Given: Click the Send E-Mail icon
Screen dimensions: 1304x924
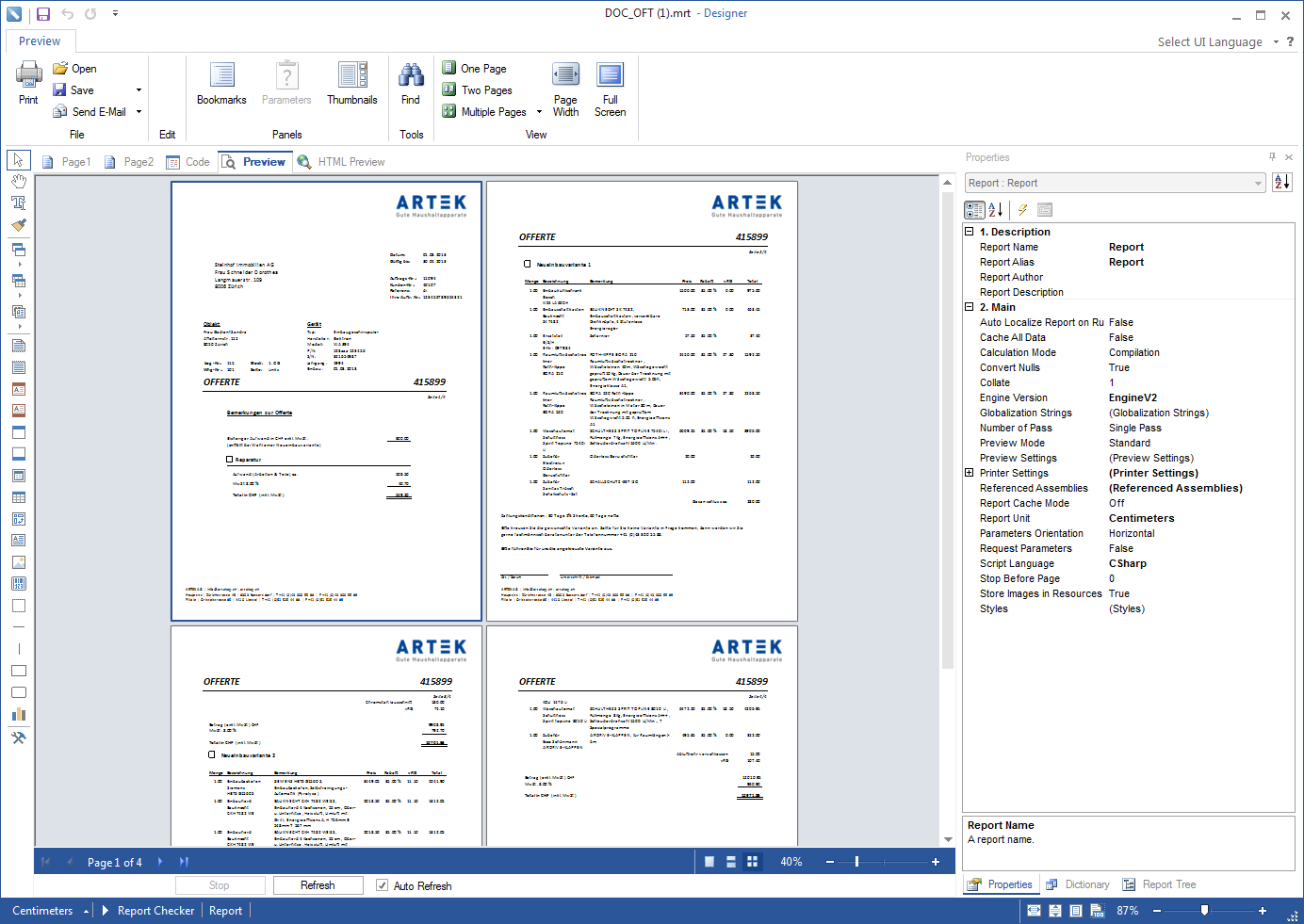Looking at the screenshot, I should [60, 112].
